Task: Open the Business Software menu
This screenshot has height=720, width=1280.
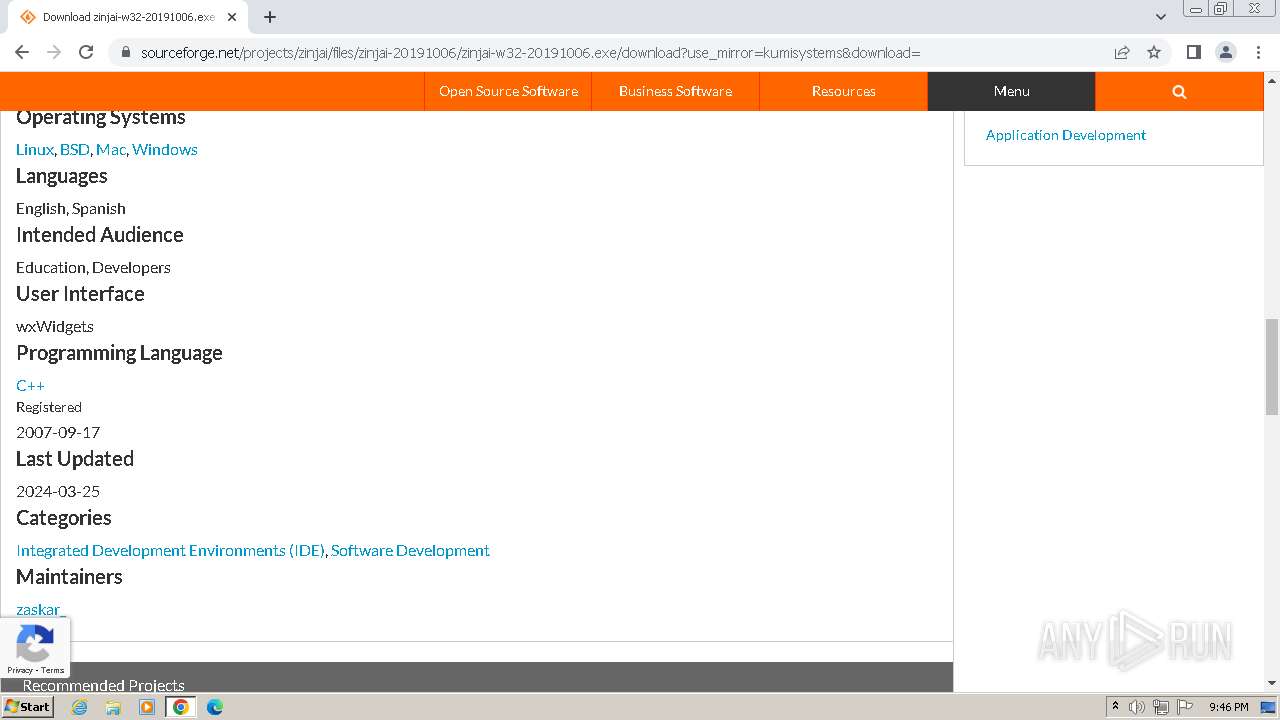Action: pyautogui.click(x=675, y=91)
